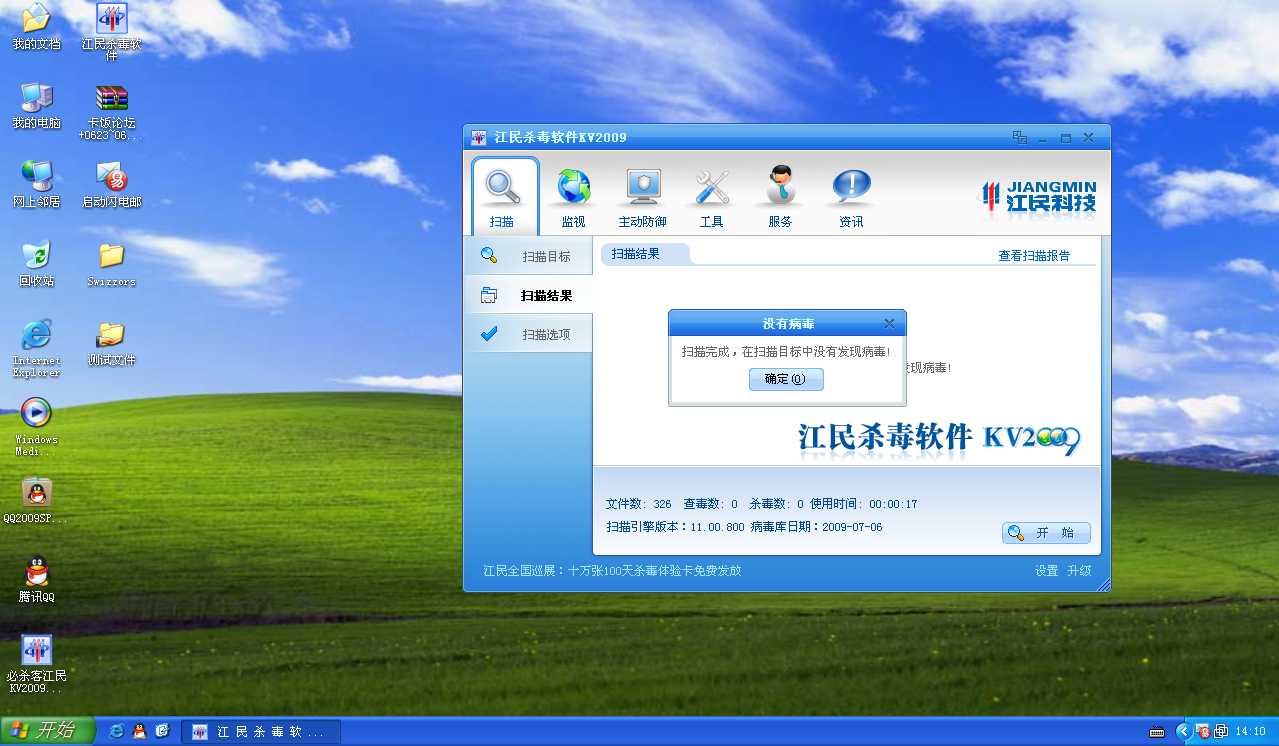Click the 扫描结果 tab header
The height and width of the screenshot is (746, 1279).
coord(645,254)
